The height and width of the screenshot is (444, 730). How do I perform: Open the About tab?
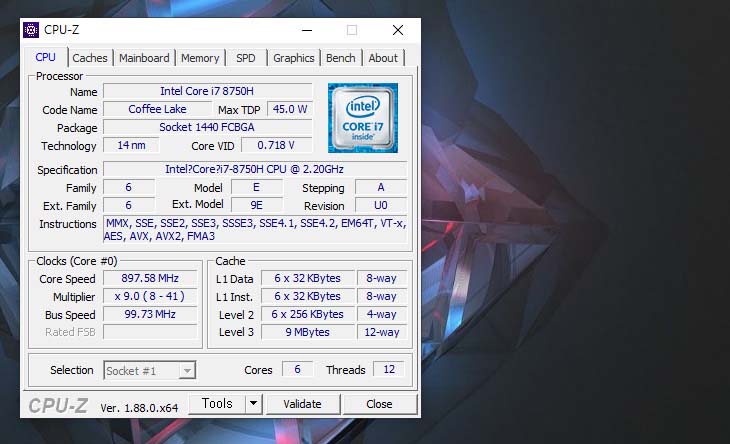point(383,58)
